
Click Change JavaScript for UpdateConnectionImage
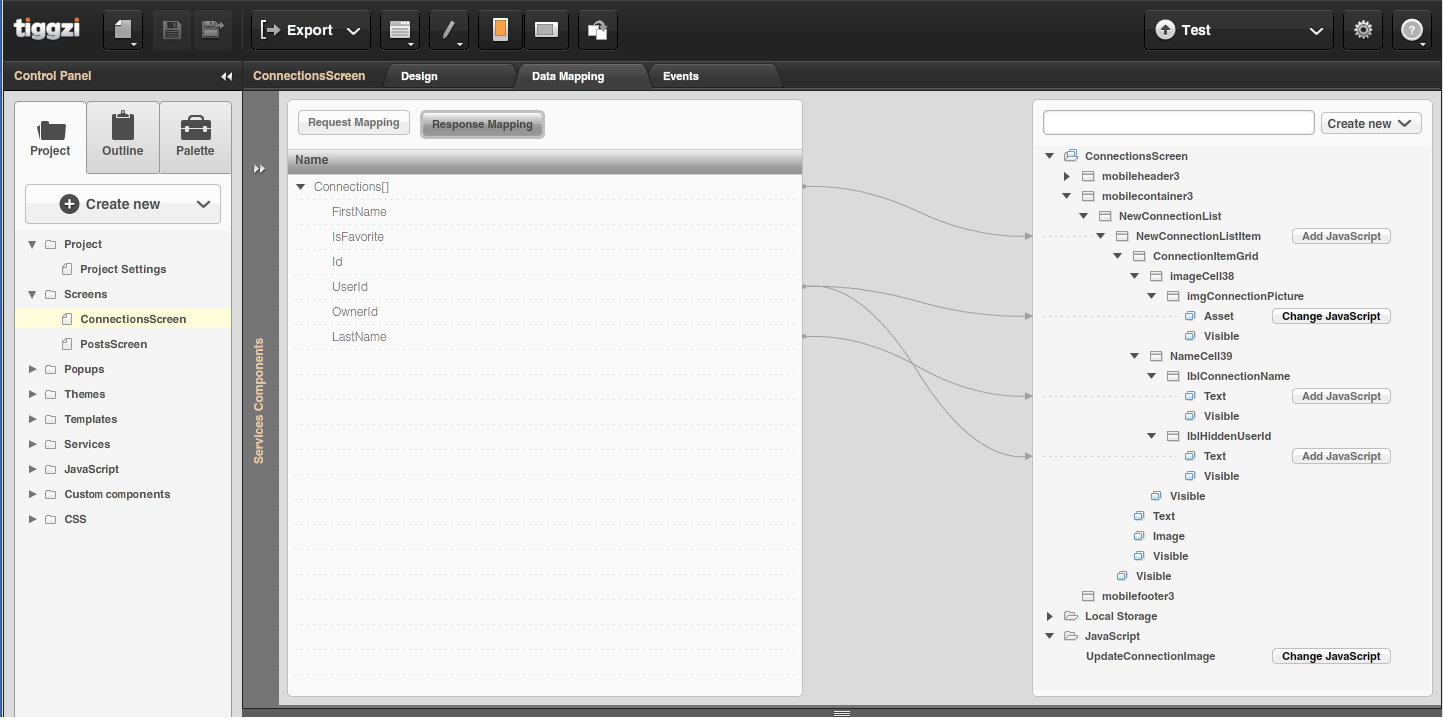pyautogui.click(x=1331, y=656)
